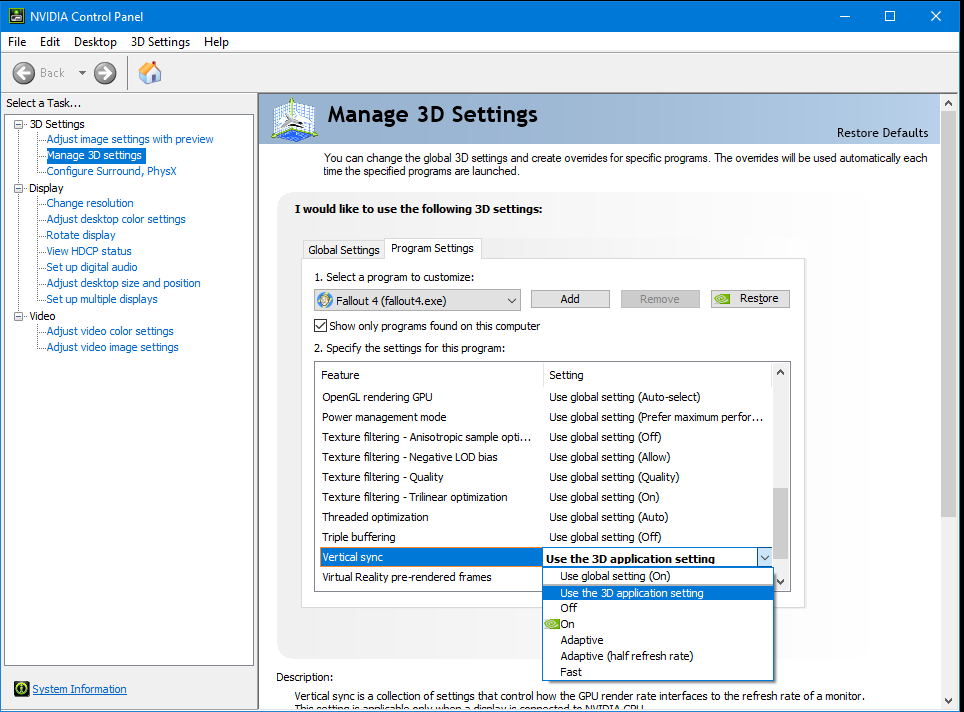Select Off in the vertical sync list
This screenshot has width=964, height=712.
568,608
